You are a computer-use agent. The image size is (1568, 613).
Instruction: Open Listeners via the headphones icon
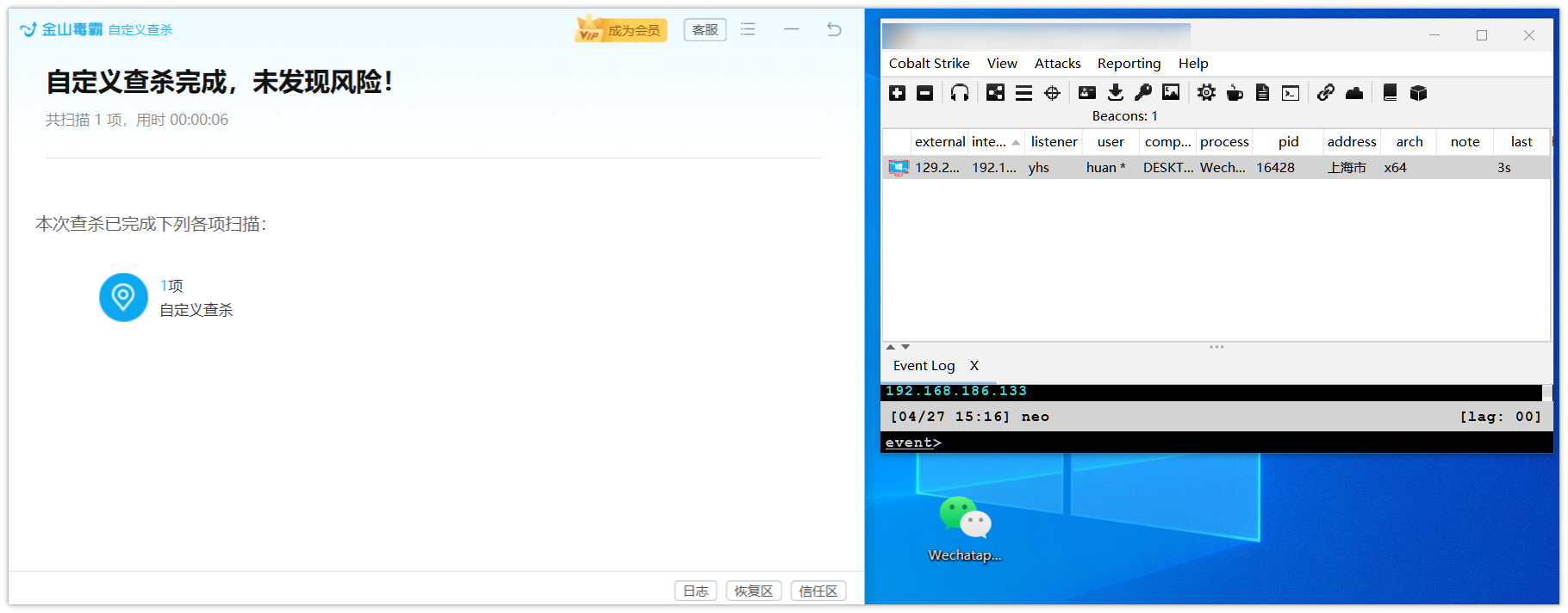[x=960, y=93]
